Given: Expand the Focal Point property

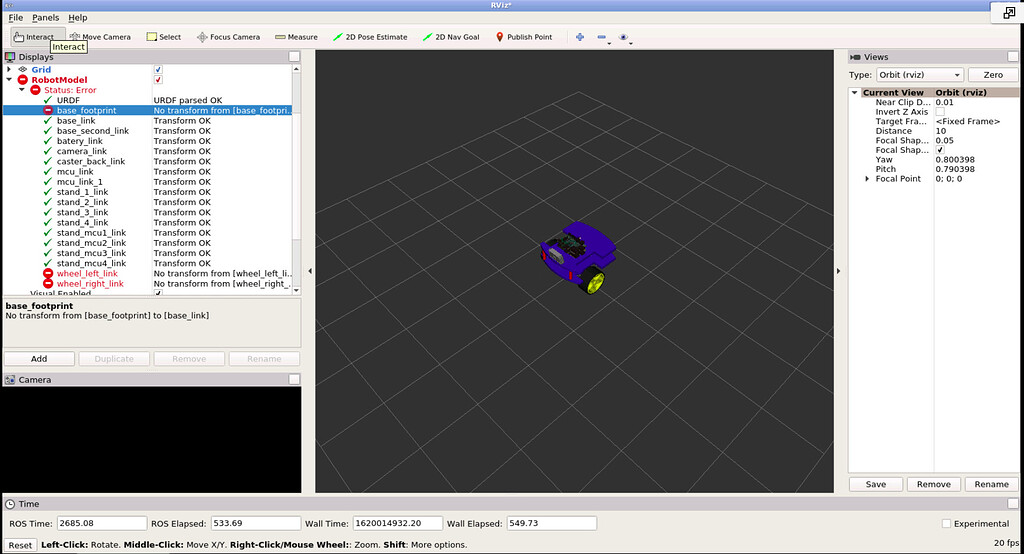Looking at the screenshot, I should tap(867, 178).
